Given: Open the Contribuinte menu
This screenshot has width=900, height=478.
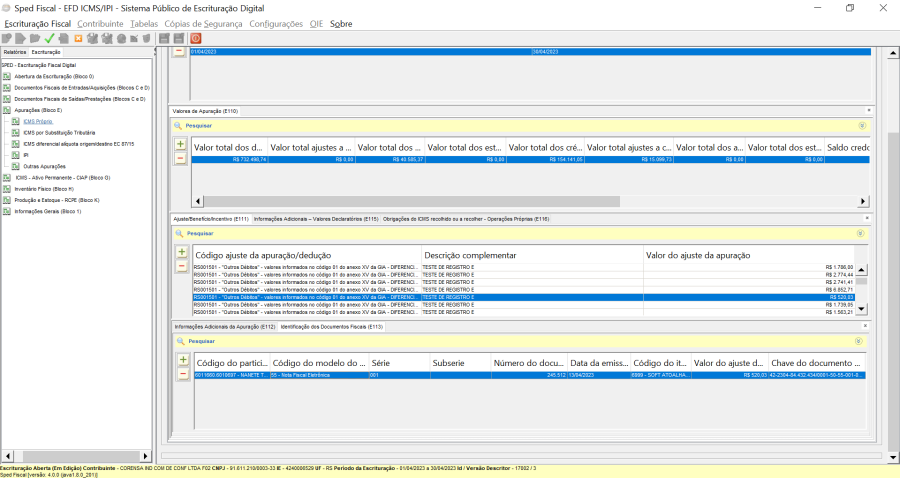Looking at the screenshot, I should pyautogui.click(x=100, y=24).
